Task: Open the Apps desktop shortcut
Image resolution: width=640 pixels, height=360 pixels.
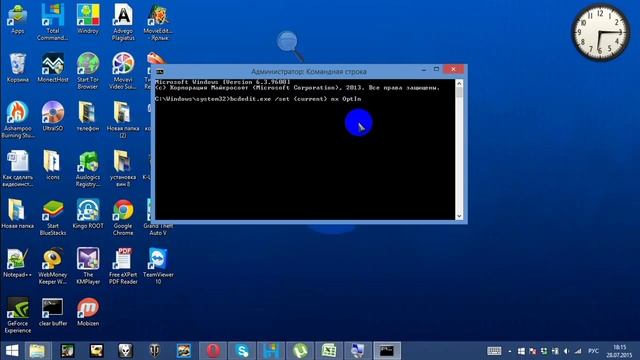Action: pyautogui.click(x=18, y=18)
